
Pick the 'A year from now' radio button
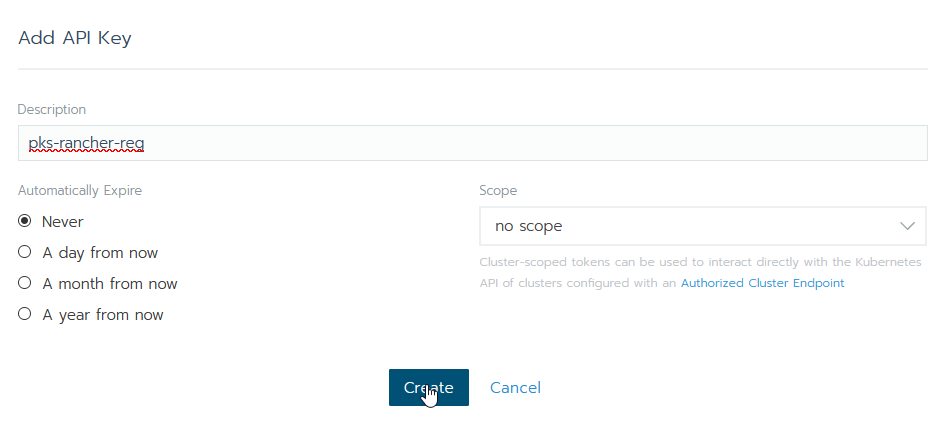pos(25,314)
